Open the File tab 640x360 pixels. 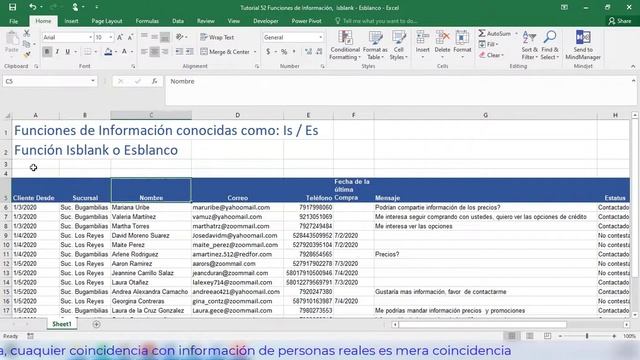coord(14,21)
